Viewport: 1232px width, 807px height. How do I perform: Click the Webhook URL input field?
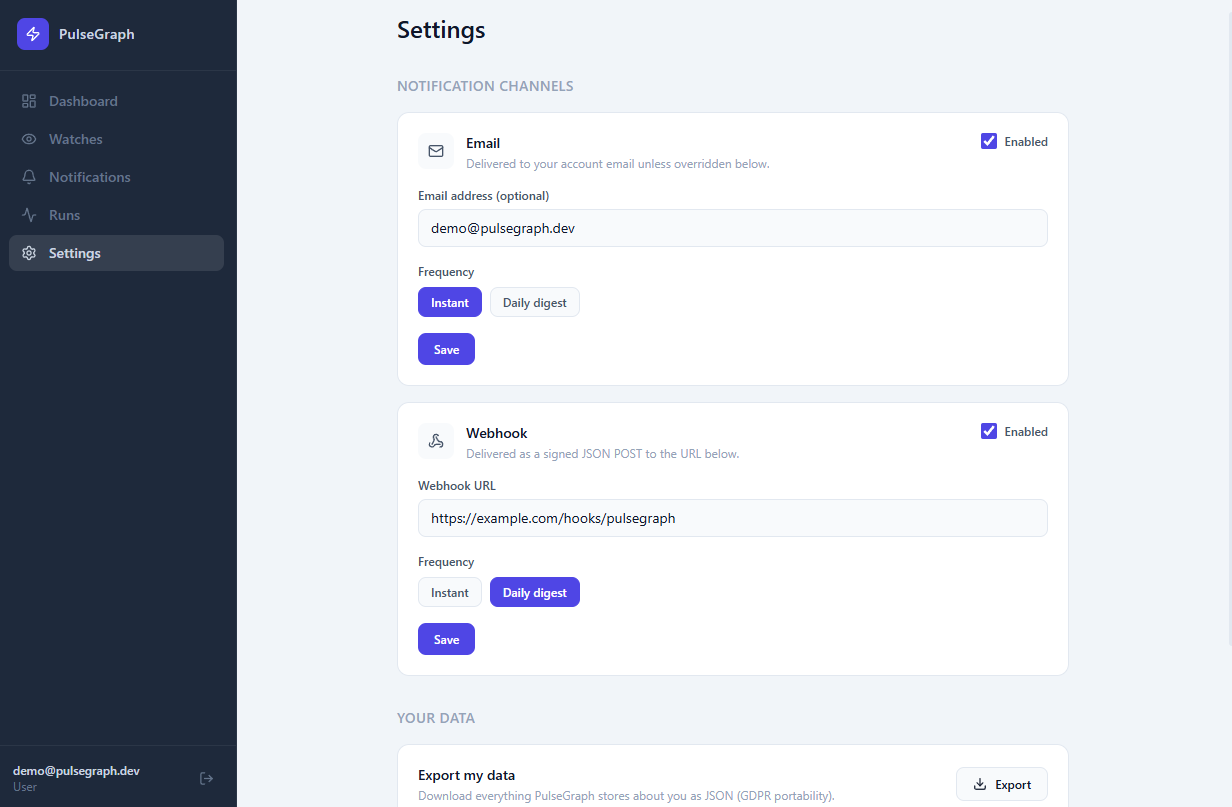point(733,518)
